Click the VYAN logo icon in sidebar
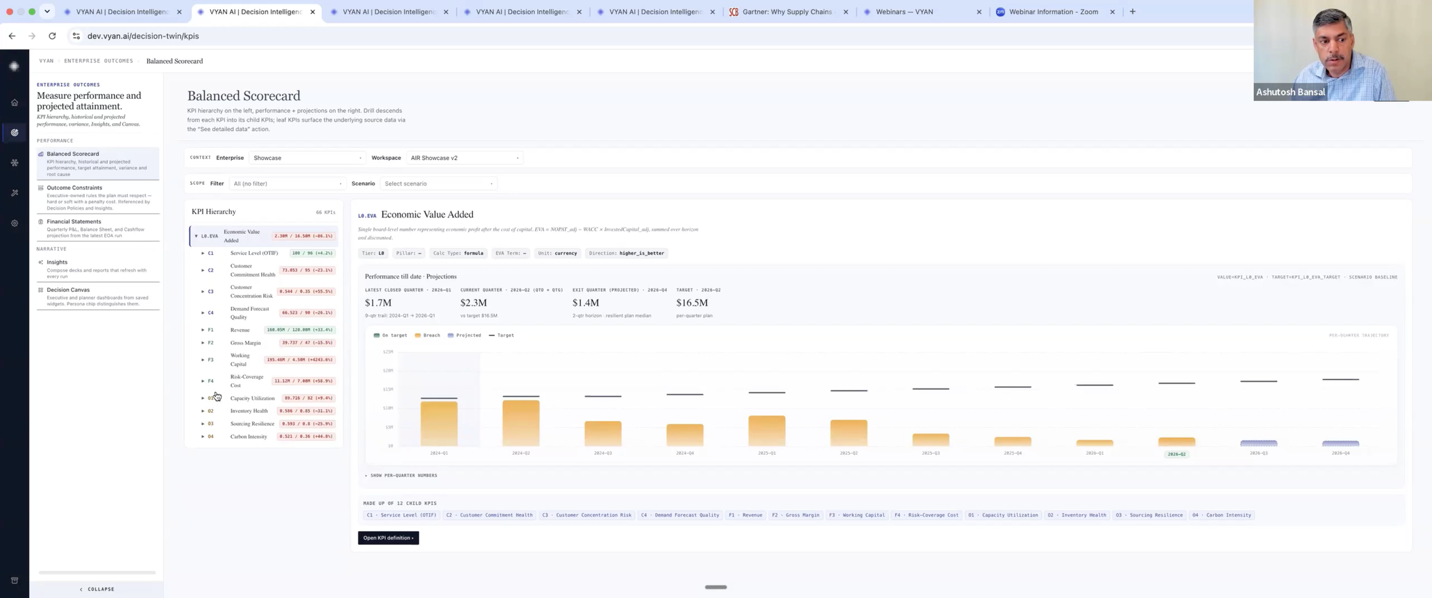The height and width of the screenshot is (598, 1432). [x=14, y=66]
